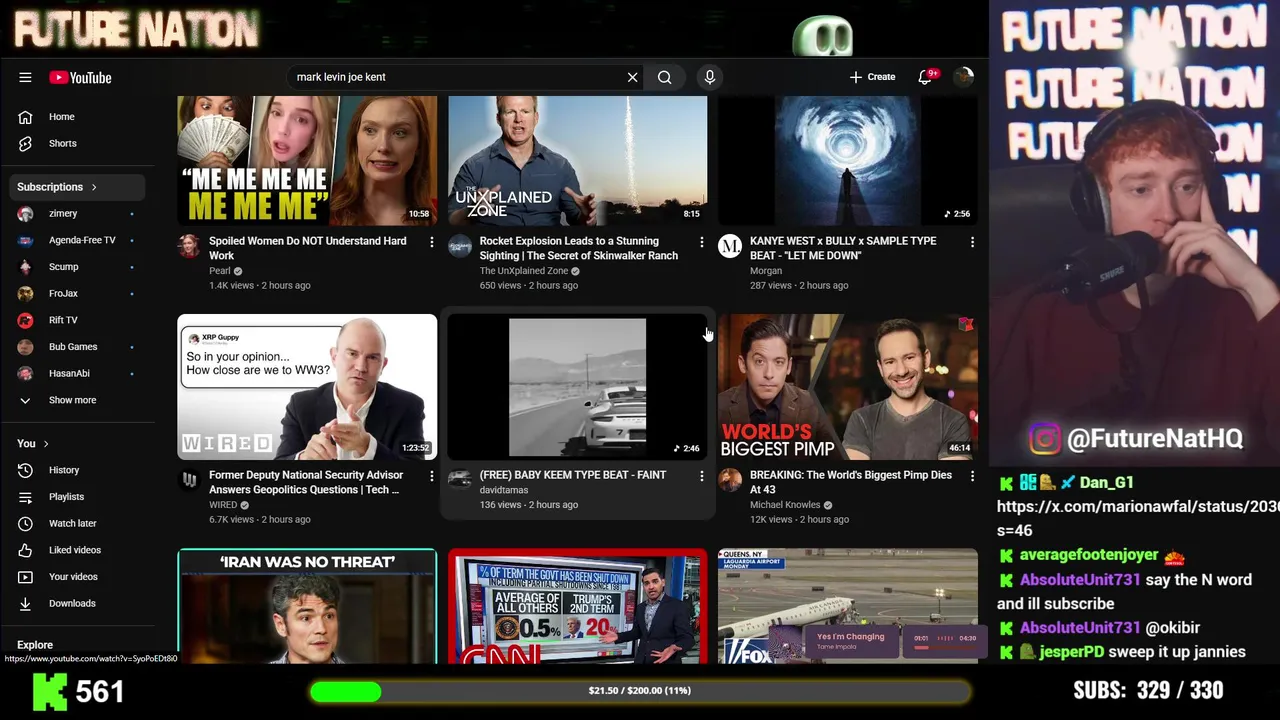Image resolution: width=1280 pixels, height=720 pixels.
Task: Open more options for Baby Keem beat video
Action: pos(702,476)
